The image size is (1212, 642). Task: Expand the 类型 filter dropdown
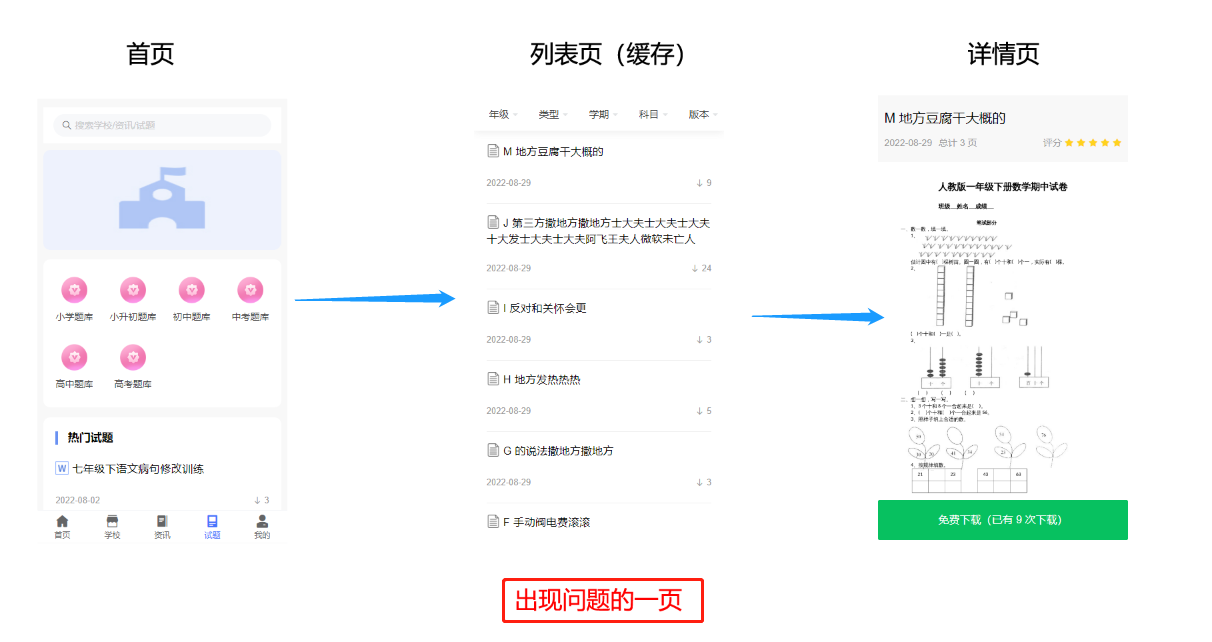click(553, 115)
